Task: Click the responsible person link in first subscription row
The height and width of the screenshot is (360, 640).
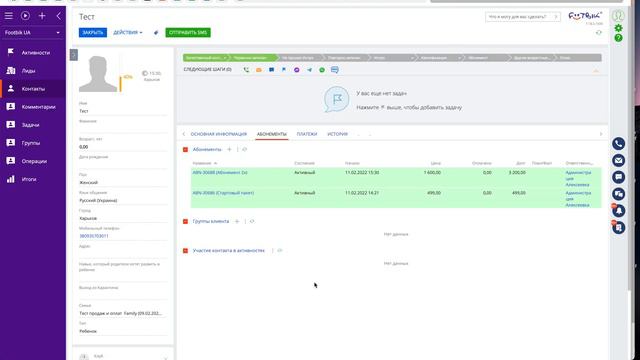Action: (578, 179)
